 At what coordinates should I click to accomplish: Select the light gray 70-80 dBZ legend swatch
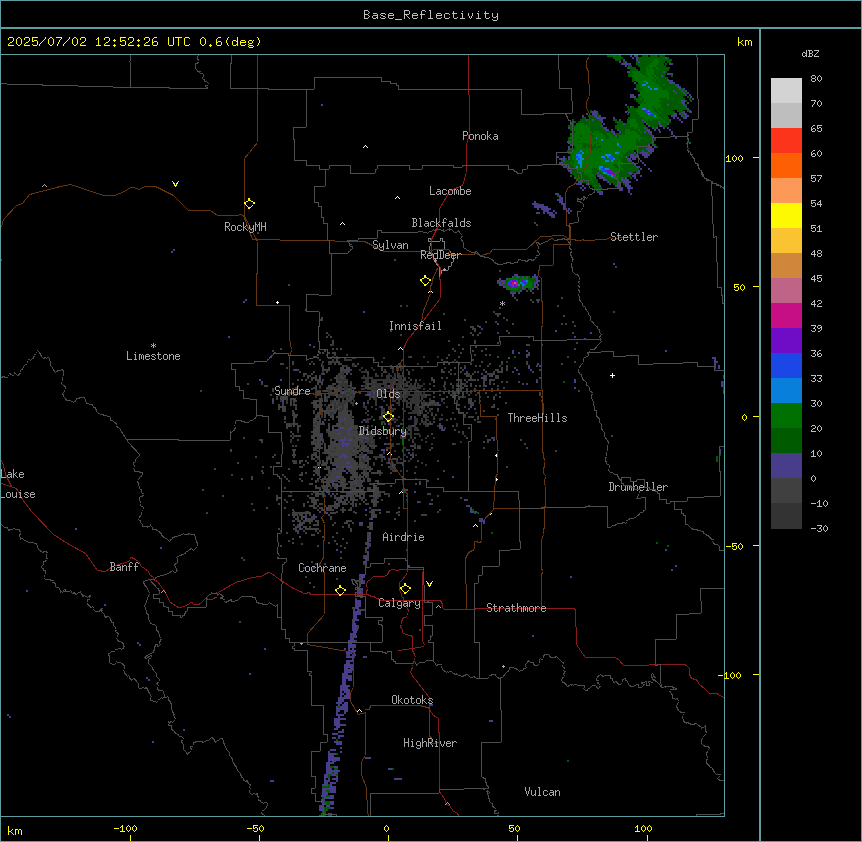coord(786,91)
